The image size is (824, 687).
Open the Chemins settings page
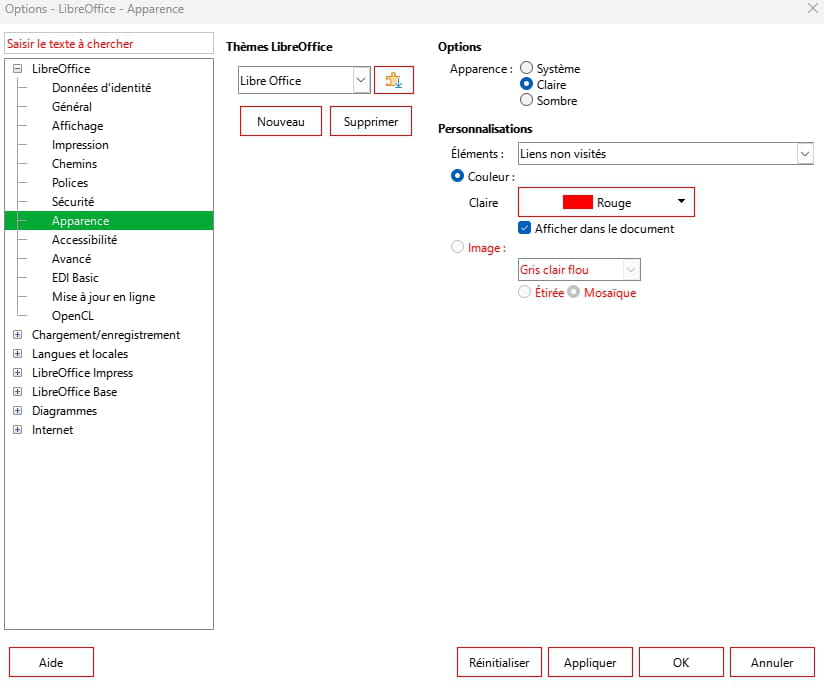(x=74, y=163)
